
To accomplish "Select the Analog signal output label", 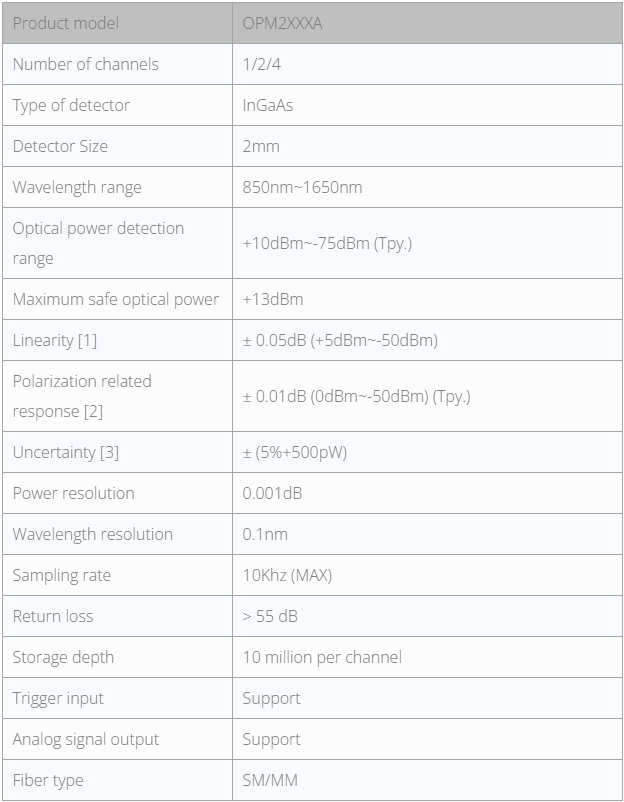I will (x=86, y=739).
